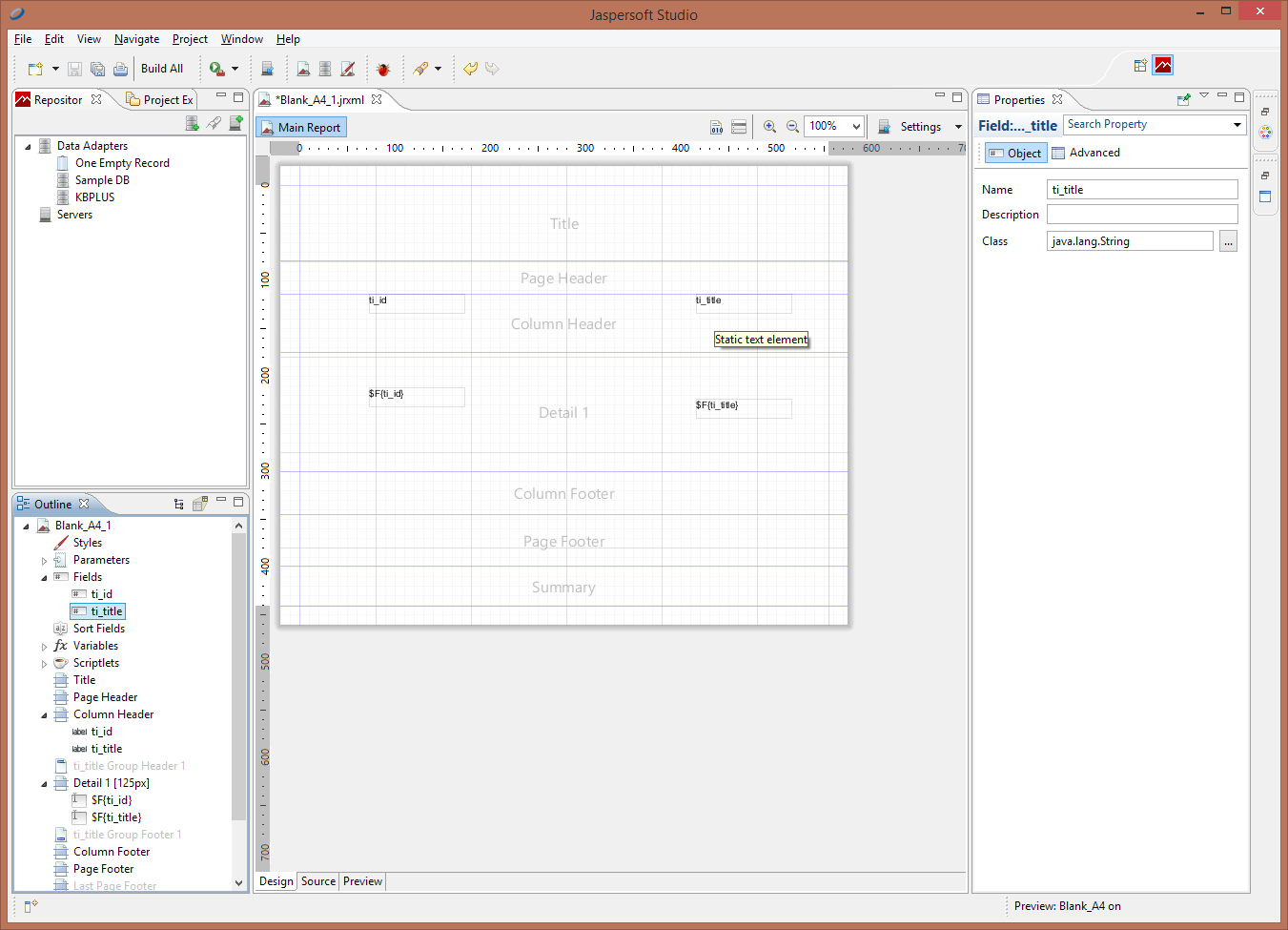Viewport: 1288px width, 930px height.
Task: Click Create Data Adapter icon in Repository
Action: pyautogui.click(x=192, y=123)
